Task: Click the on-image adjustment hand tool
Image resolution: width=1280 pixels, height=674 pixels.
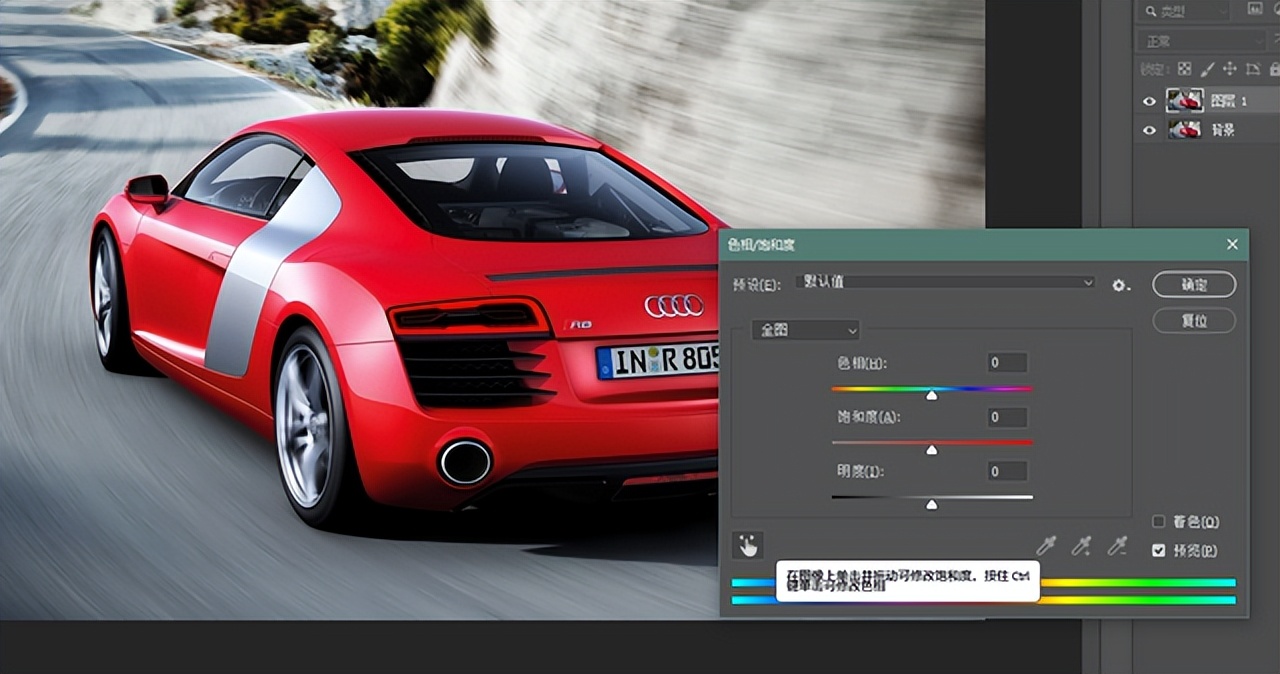Action: click(746, 545)
